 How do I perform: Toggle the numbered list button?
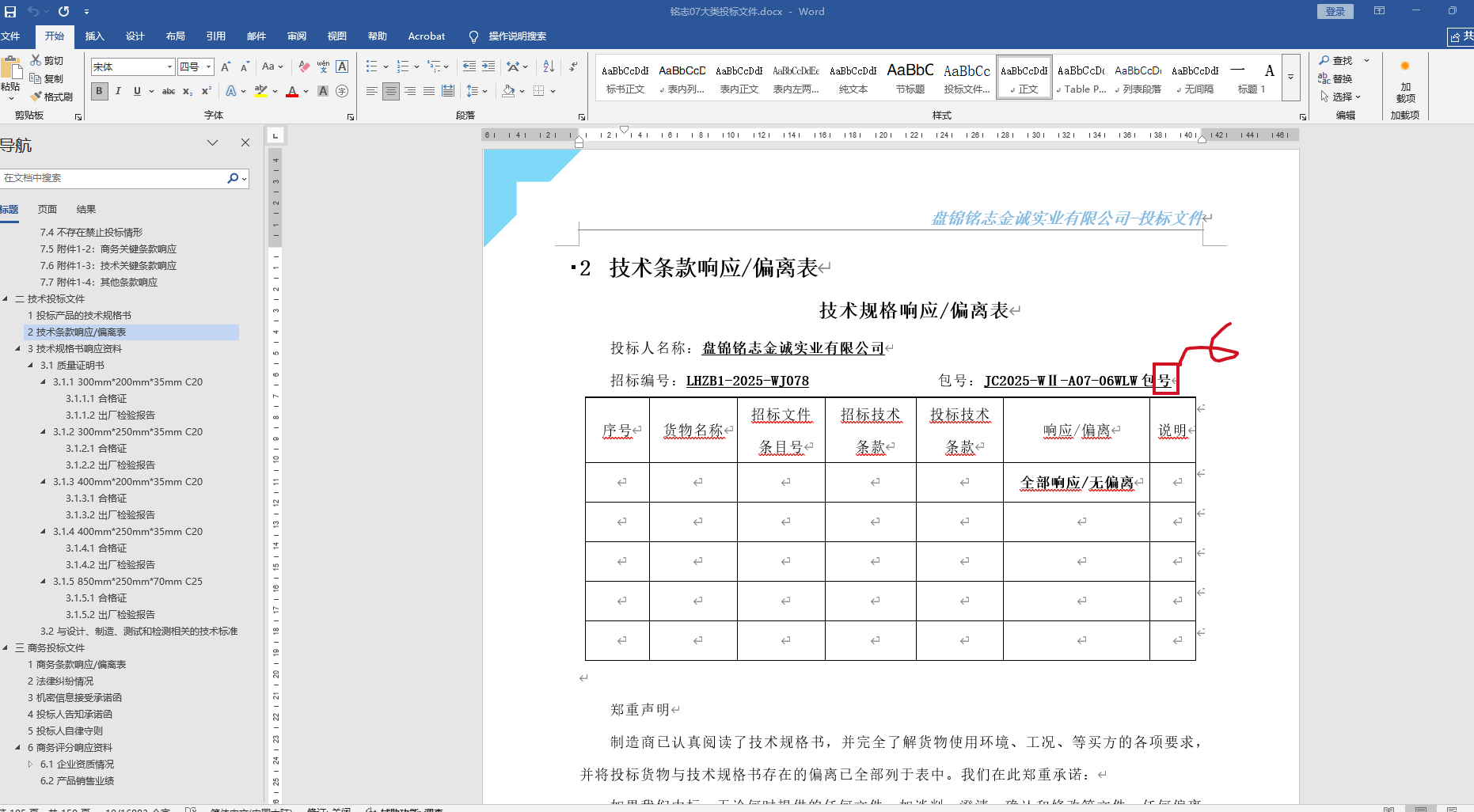coord(403,66)
